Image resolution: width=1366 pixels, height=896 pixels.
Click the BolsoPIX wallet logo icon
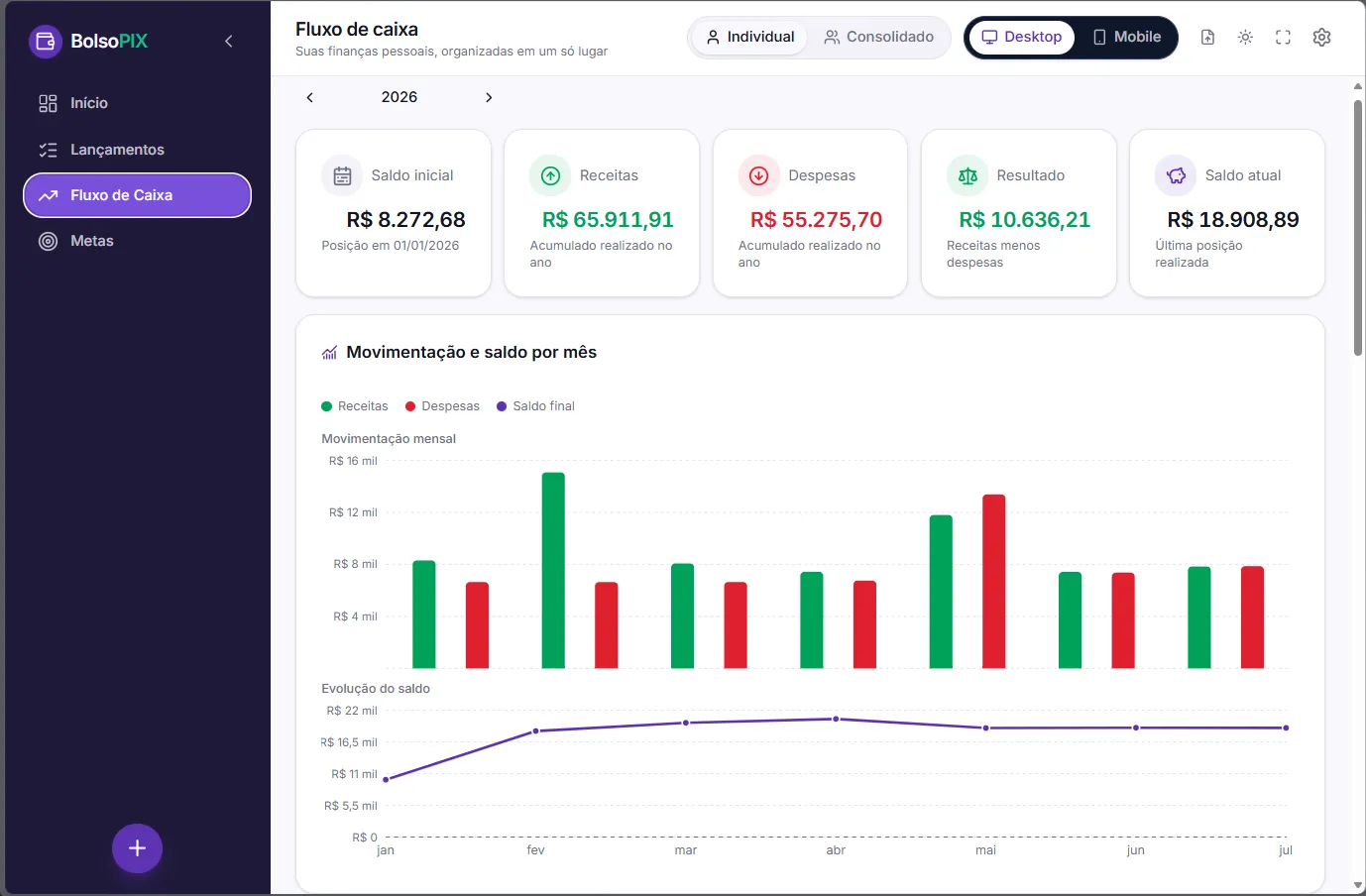coord(46,42)
